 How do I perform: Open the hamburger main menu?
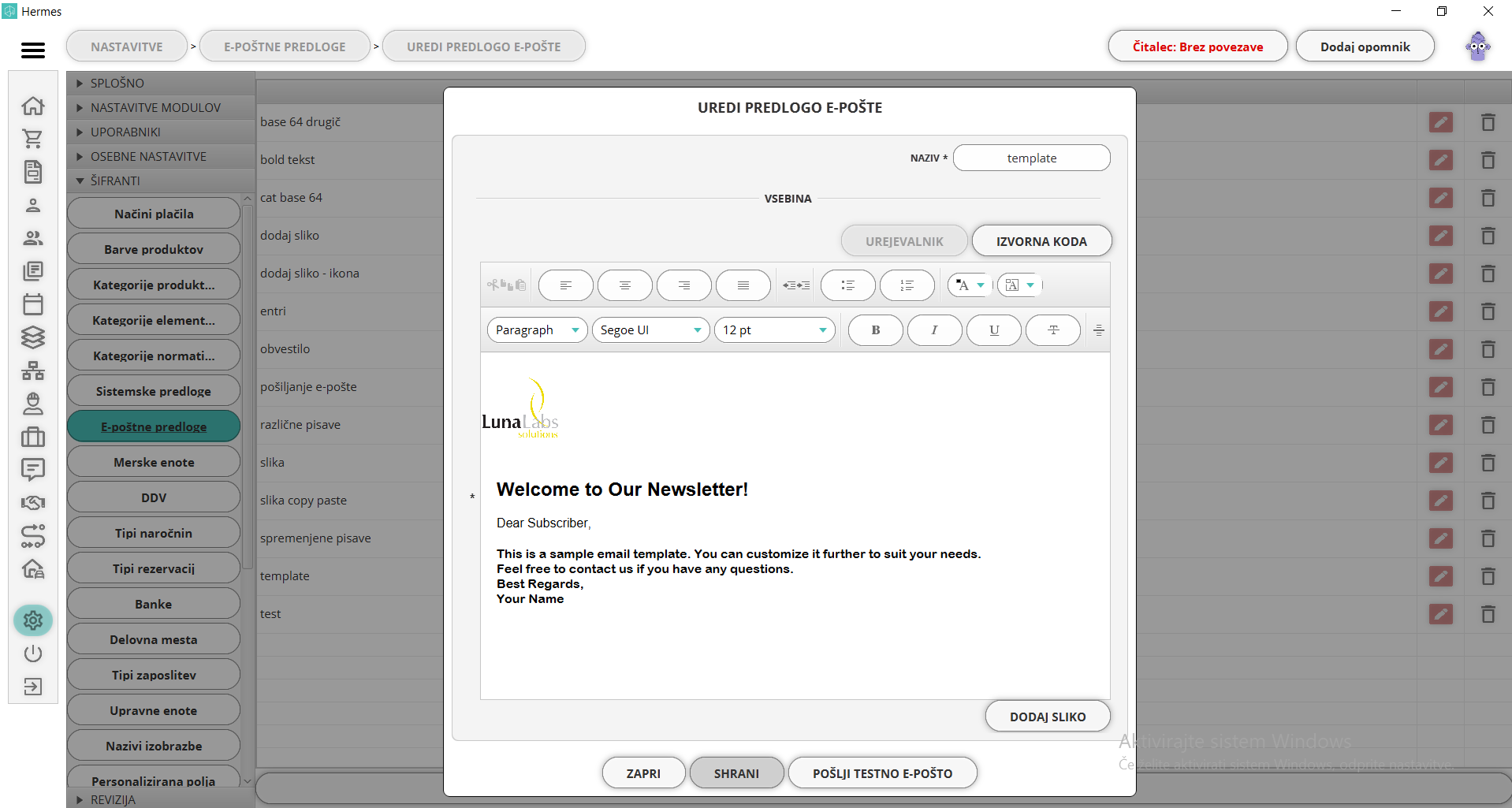[x=33, y=50]
